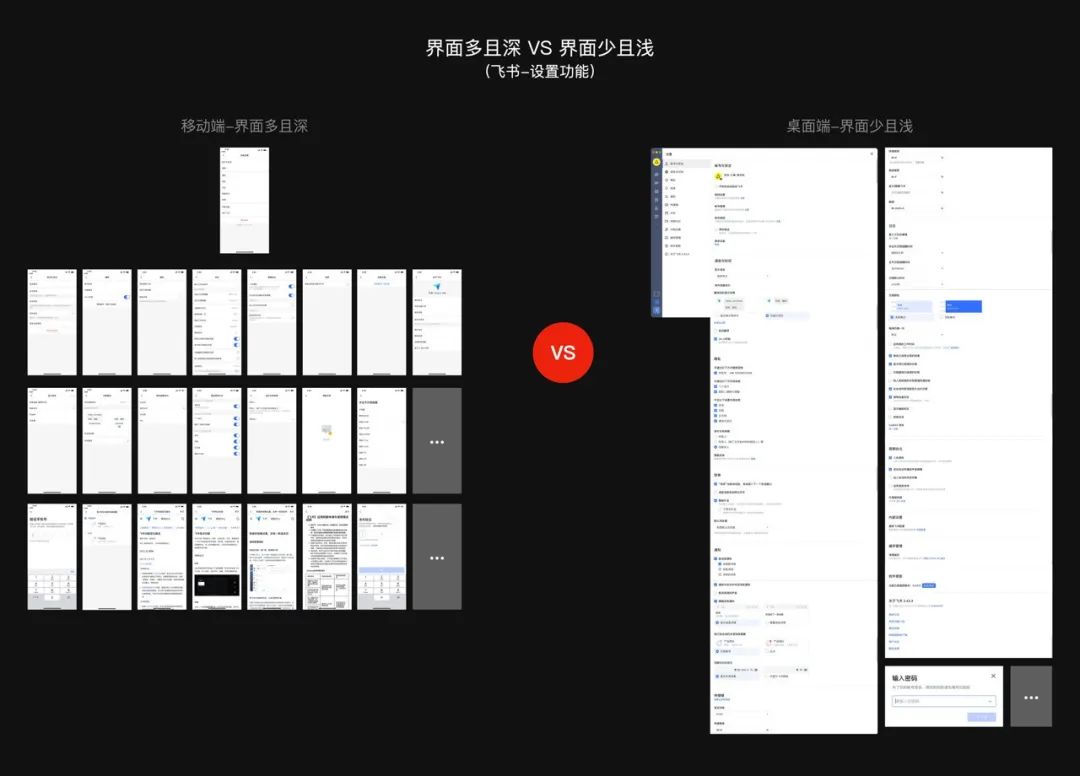1080x776 pixels.
Task: Open the 显示语言 display language dropdown
Action: (x=742, y=275)
